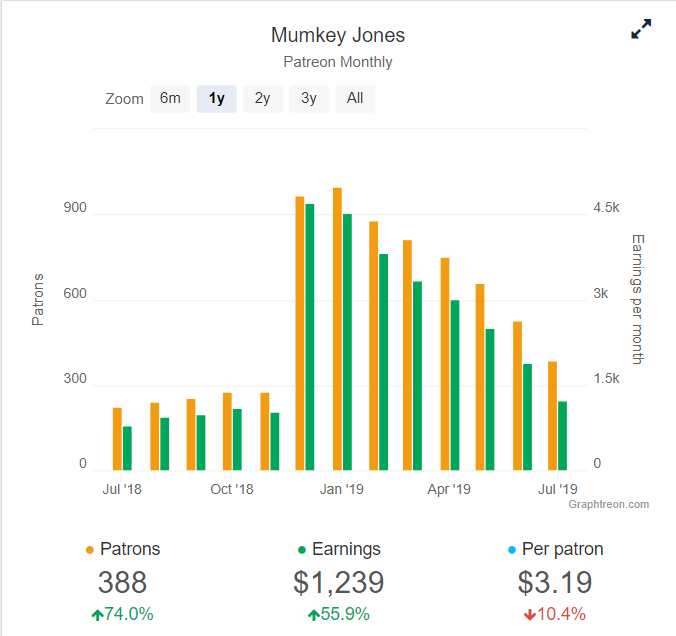Viewport: 676px width, 636px height.
Task: Click the Earnings per month axis title
Action: (638, 299)
